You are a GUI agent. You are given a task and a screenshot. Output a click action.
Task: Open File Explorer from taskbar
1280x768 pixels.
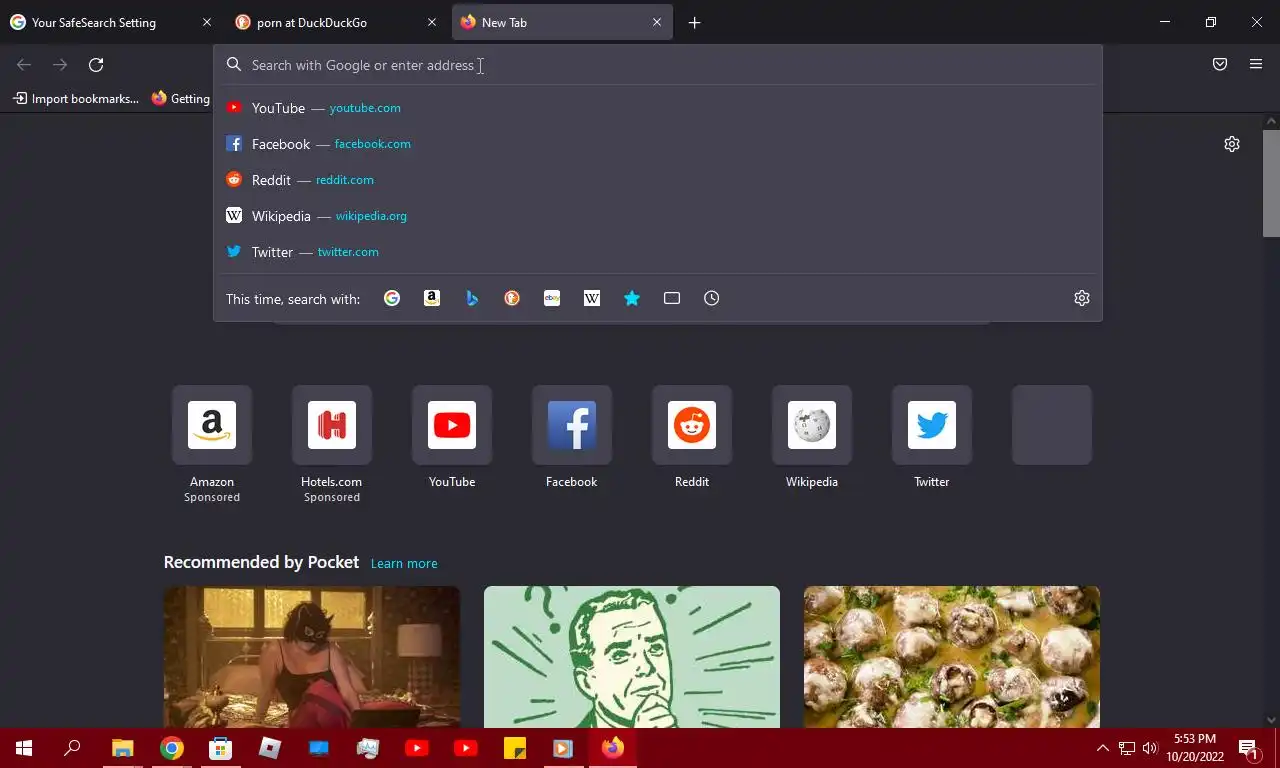pos(122,748)
